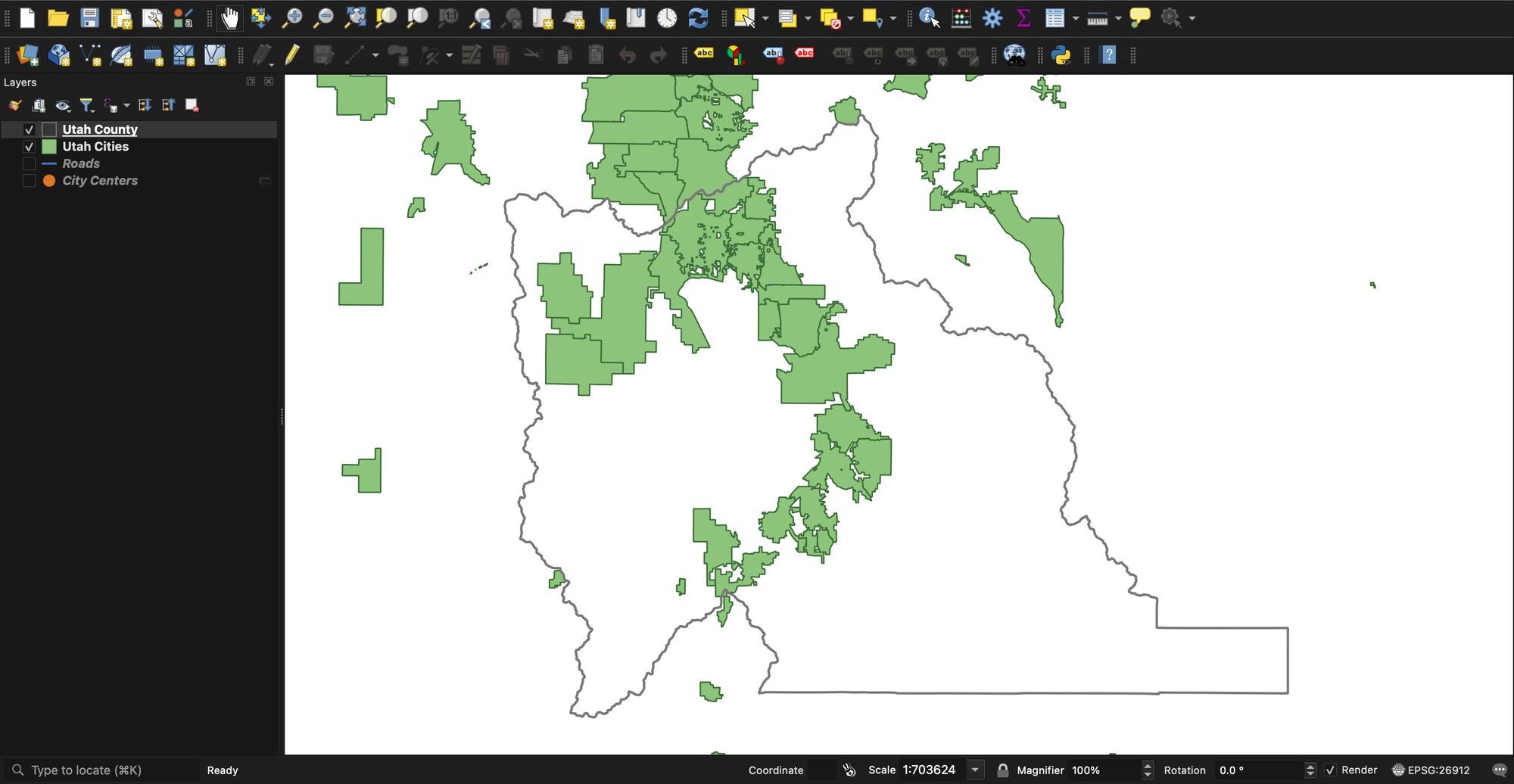Open the Field Calculator icon
1514x784 pixels.
click(x=961, y=17)
